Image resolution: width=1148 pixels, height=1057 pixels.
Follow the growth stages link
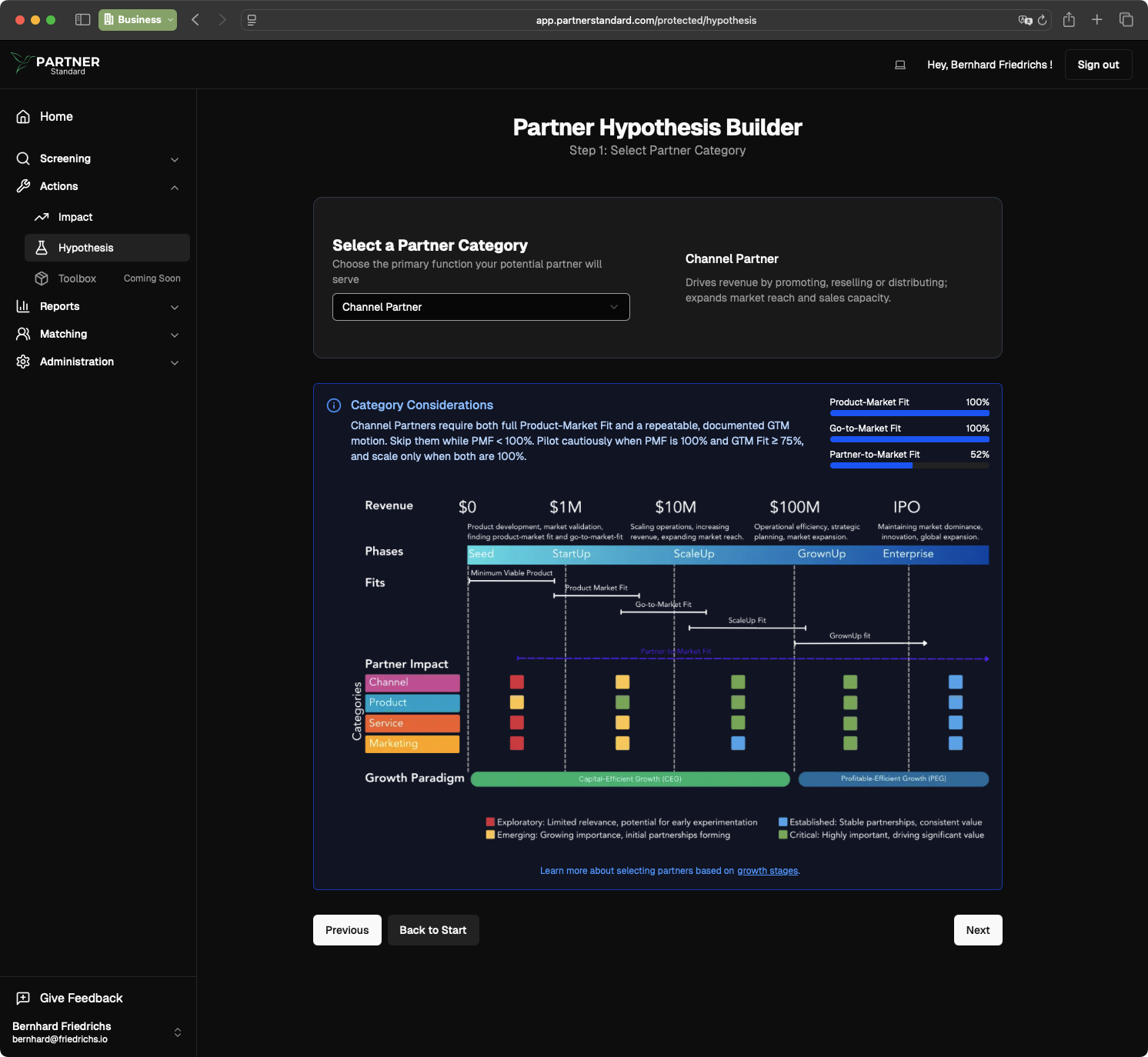767,871
